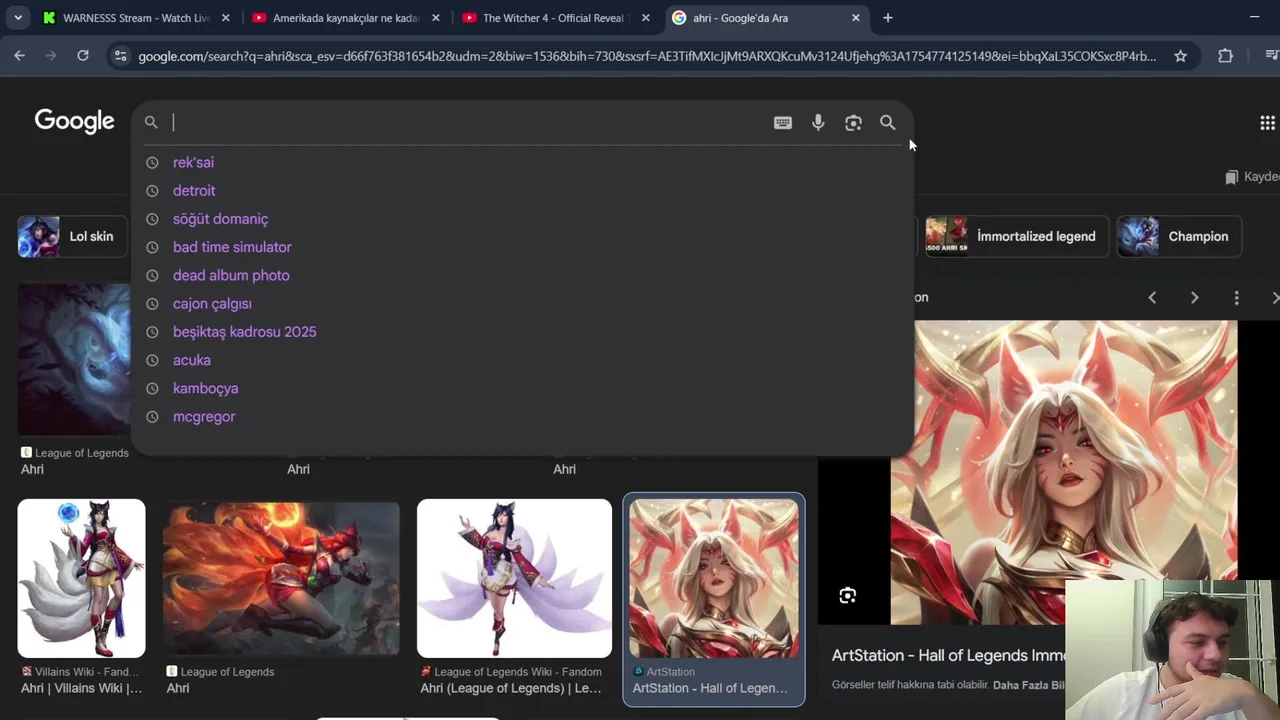The height and width of the screenshot is (720, 1280).
Task: Start voice search with the microphone icon
Action: pos(818,122)
